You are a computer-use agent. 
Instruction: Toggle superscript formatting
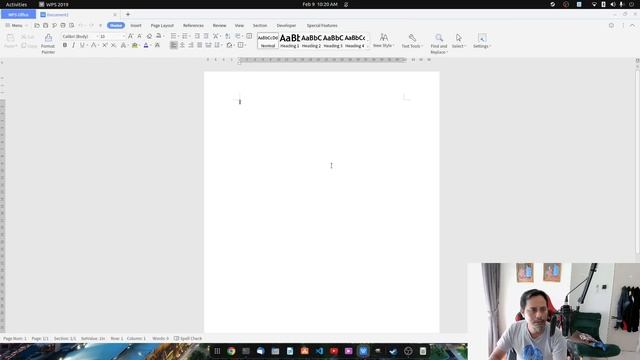tap(105, 45)
